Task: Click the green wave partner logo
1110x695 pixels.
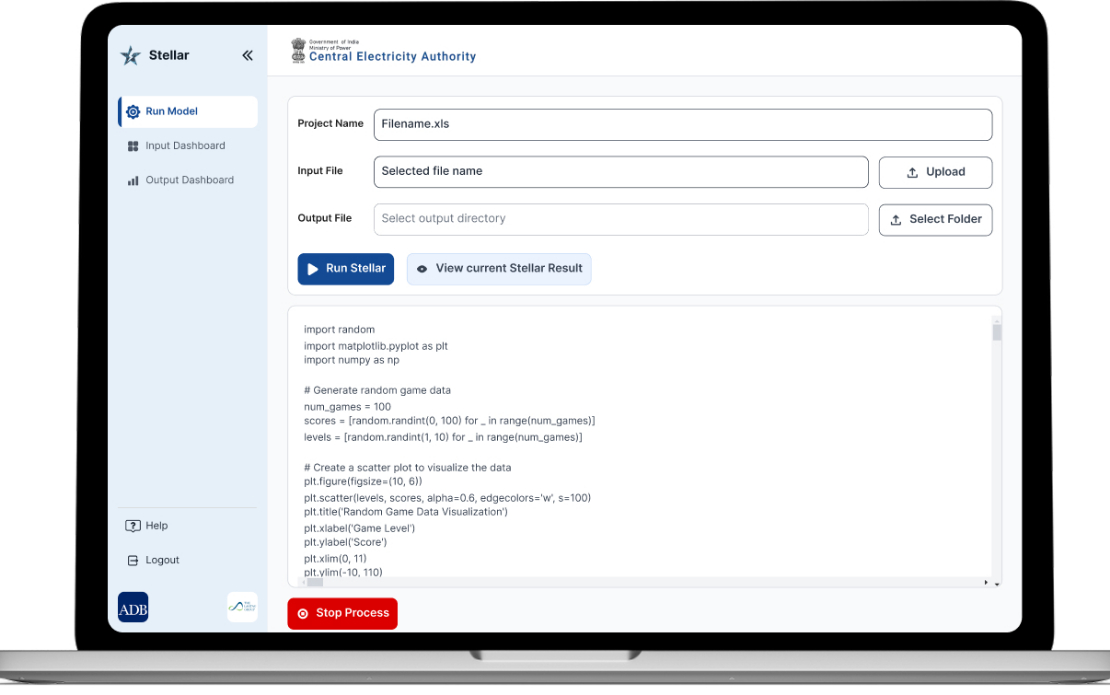Action: point(242,607)
